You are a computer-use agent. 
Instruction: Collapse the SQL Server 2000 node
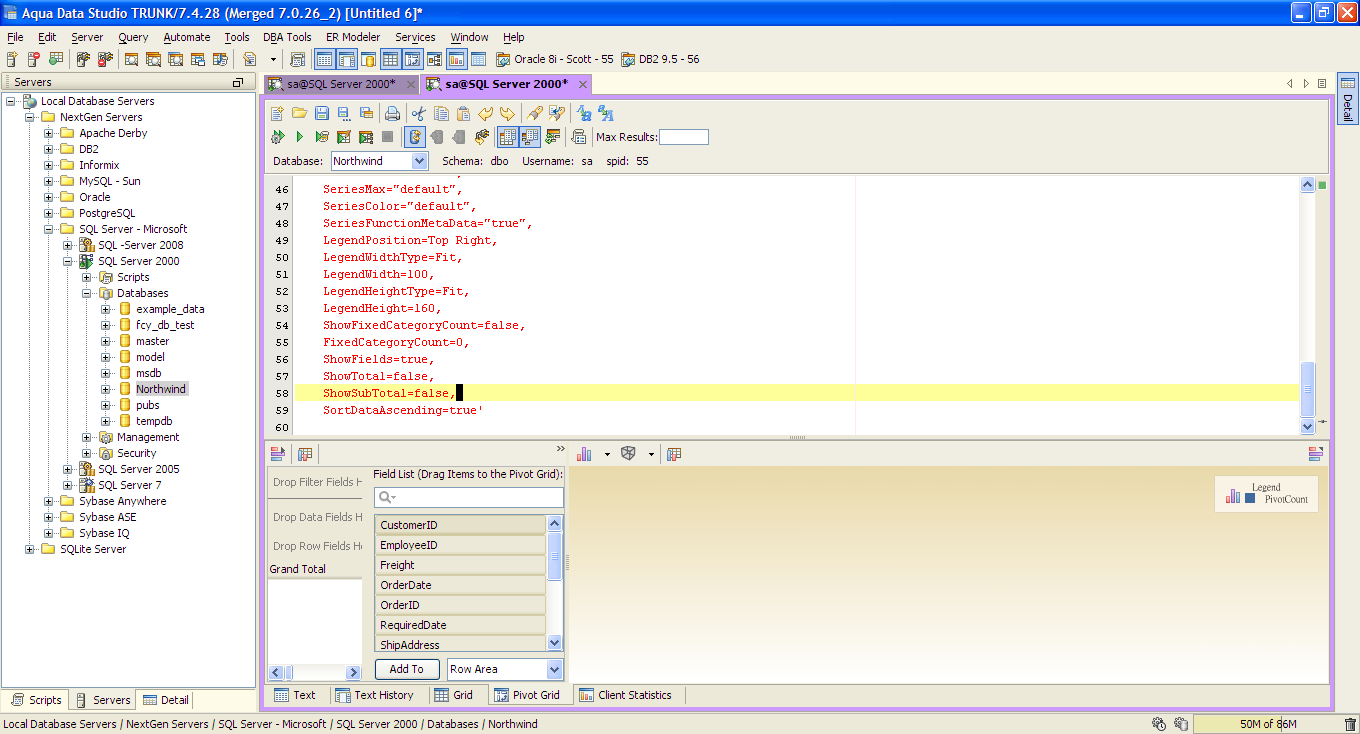(68, 261)
